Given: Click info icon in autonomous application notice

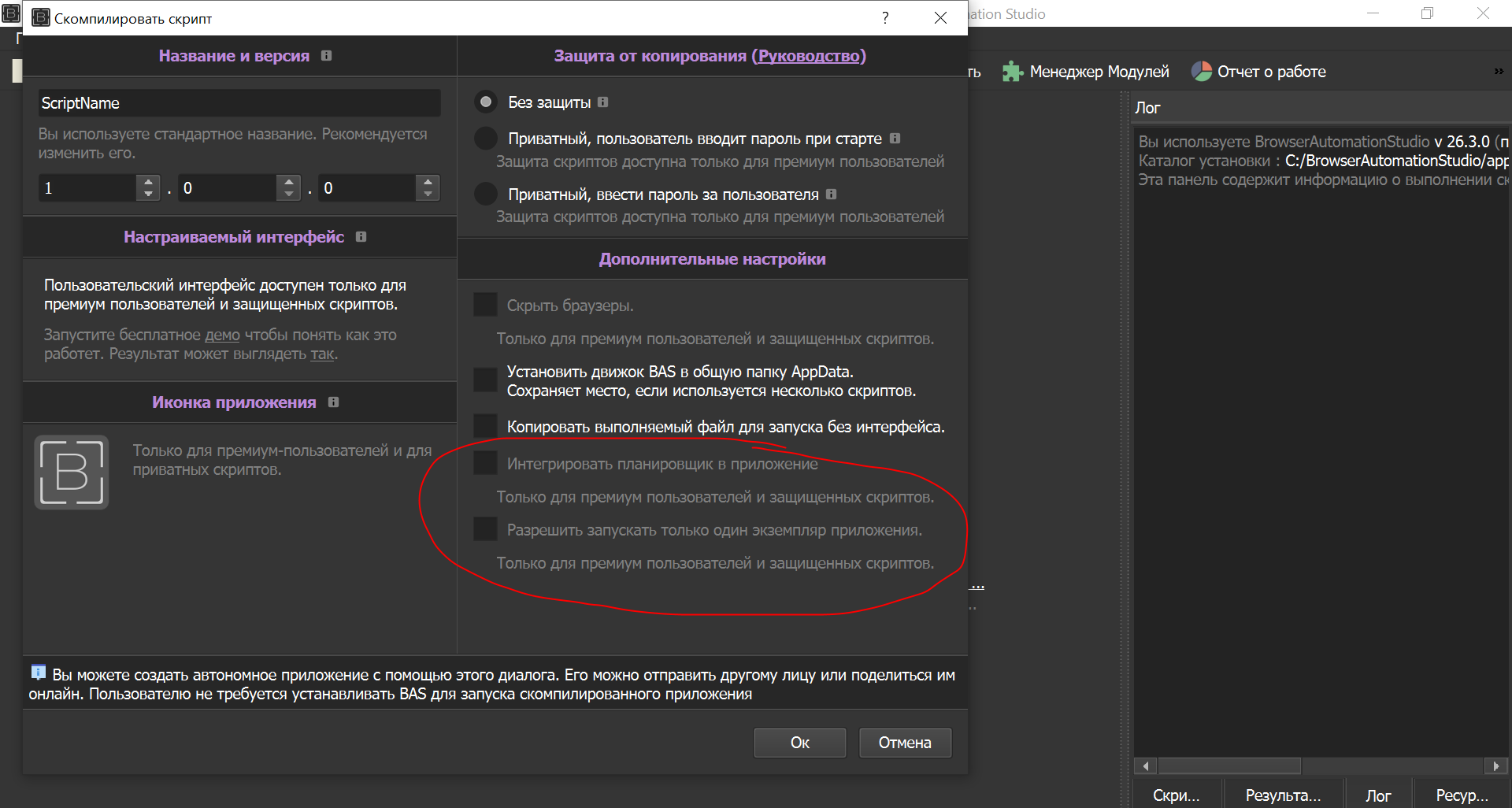Looking at the screenshot, I should click(x=37, y=673).
